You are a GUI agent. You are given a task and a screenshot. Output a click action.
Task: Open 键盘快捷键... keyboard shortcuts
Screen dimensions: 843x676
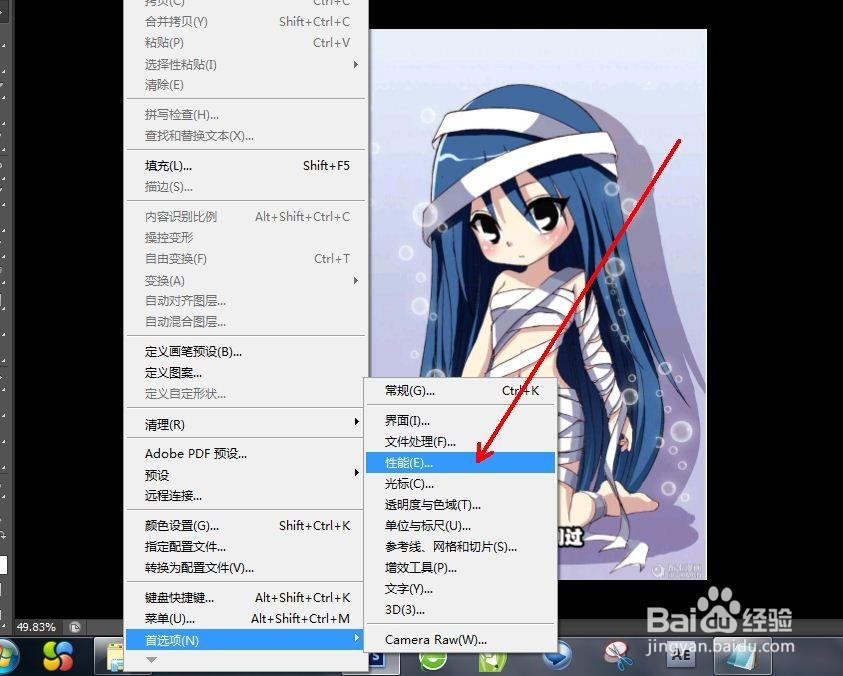coord(245,597)
